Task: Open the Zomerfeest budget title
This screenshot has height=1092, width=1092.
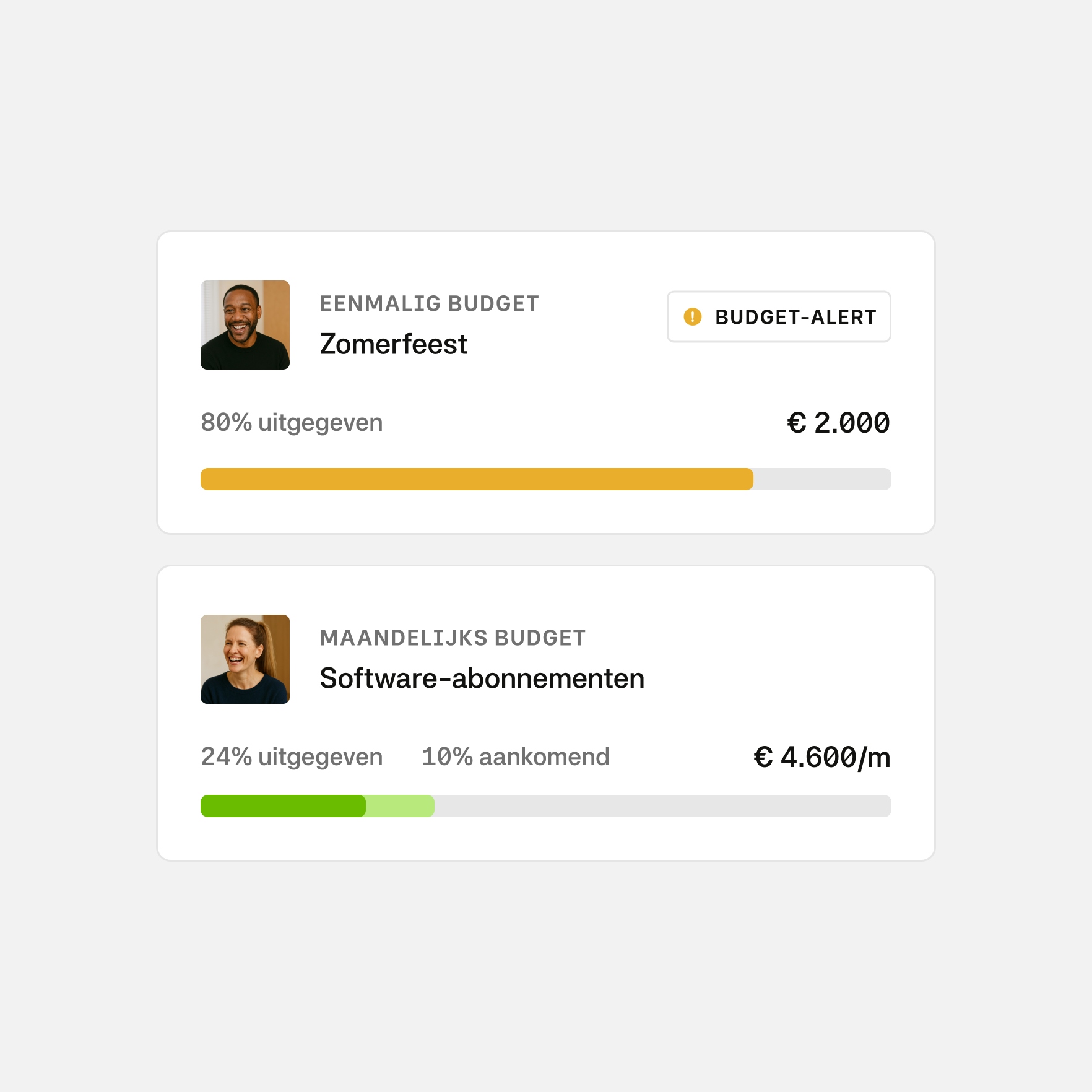Action: [393, 344]
